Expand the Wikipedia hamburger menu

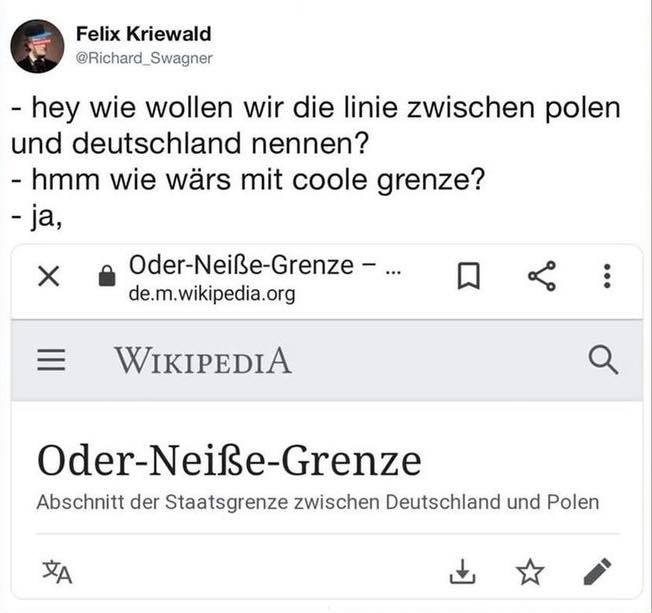tap(51, 361)
